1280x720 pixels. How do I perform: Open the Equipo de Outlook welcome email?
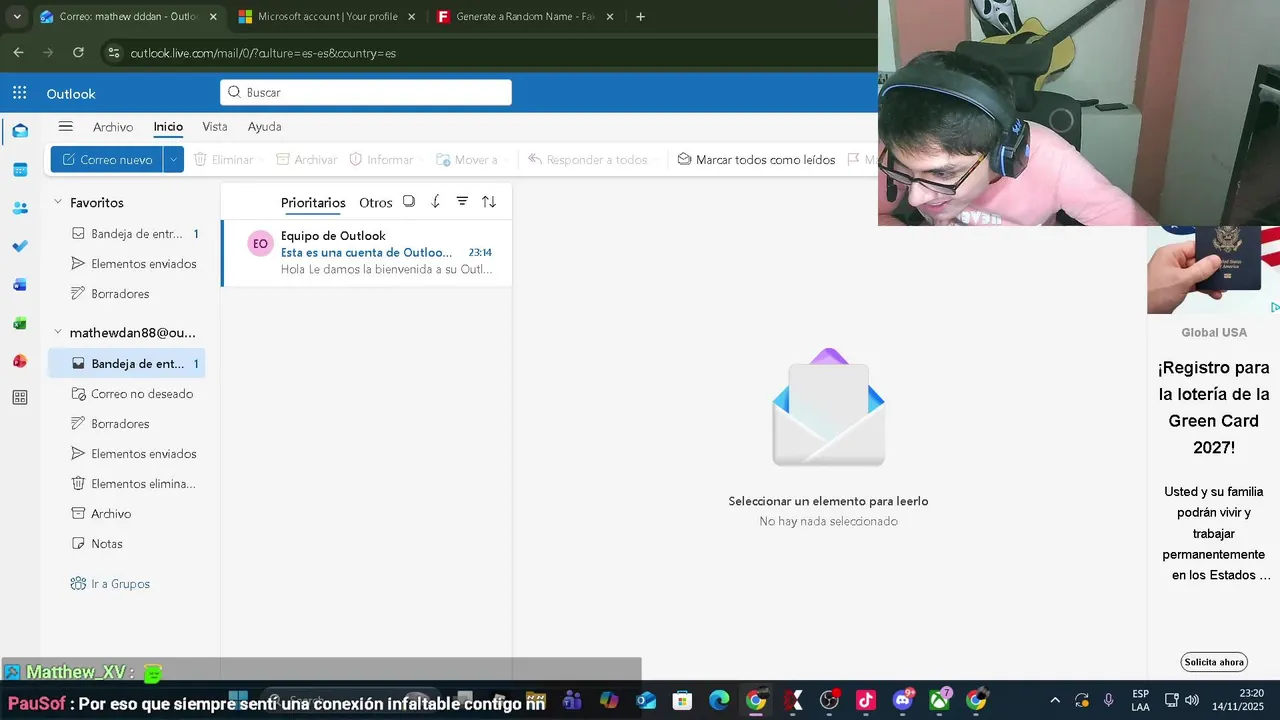367,253
